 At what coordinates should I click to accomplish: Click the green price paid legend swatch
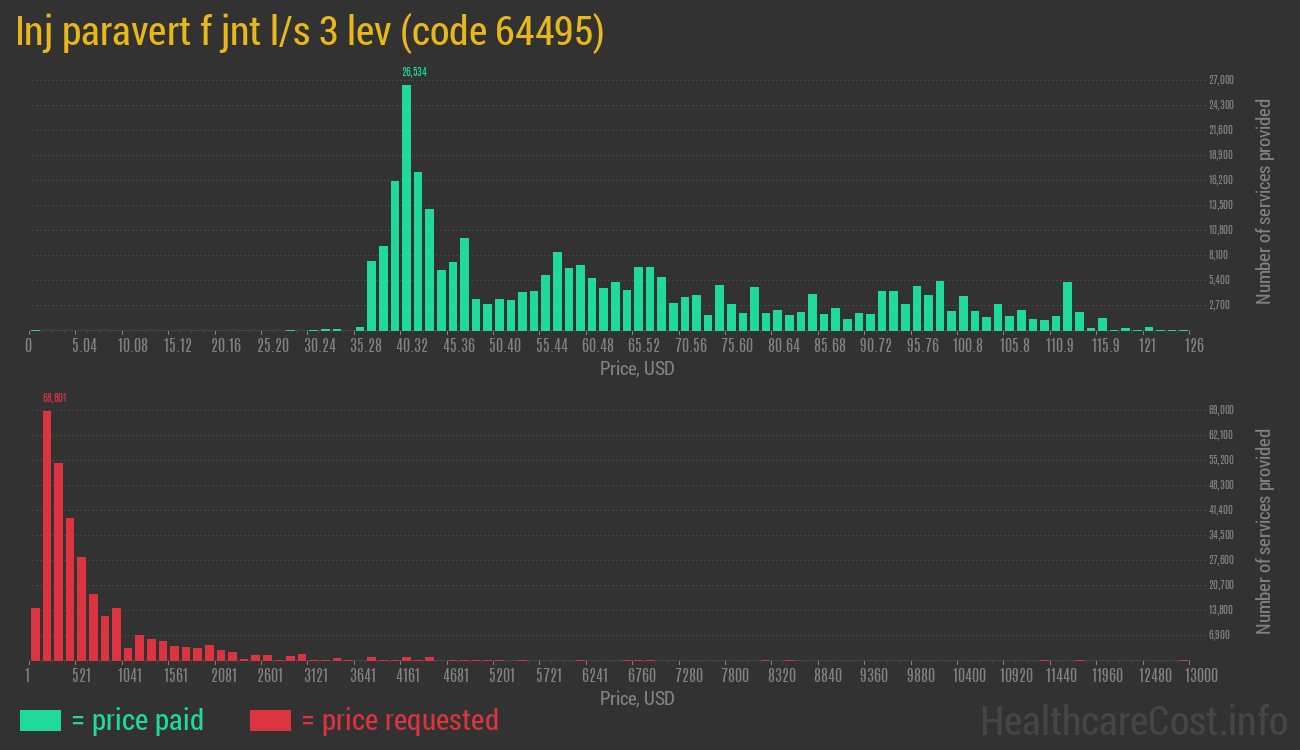point(40,720)
